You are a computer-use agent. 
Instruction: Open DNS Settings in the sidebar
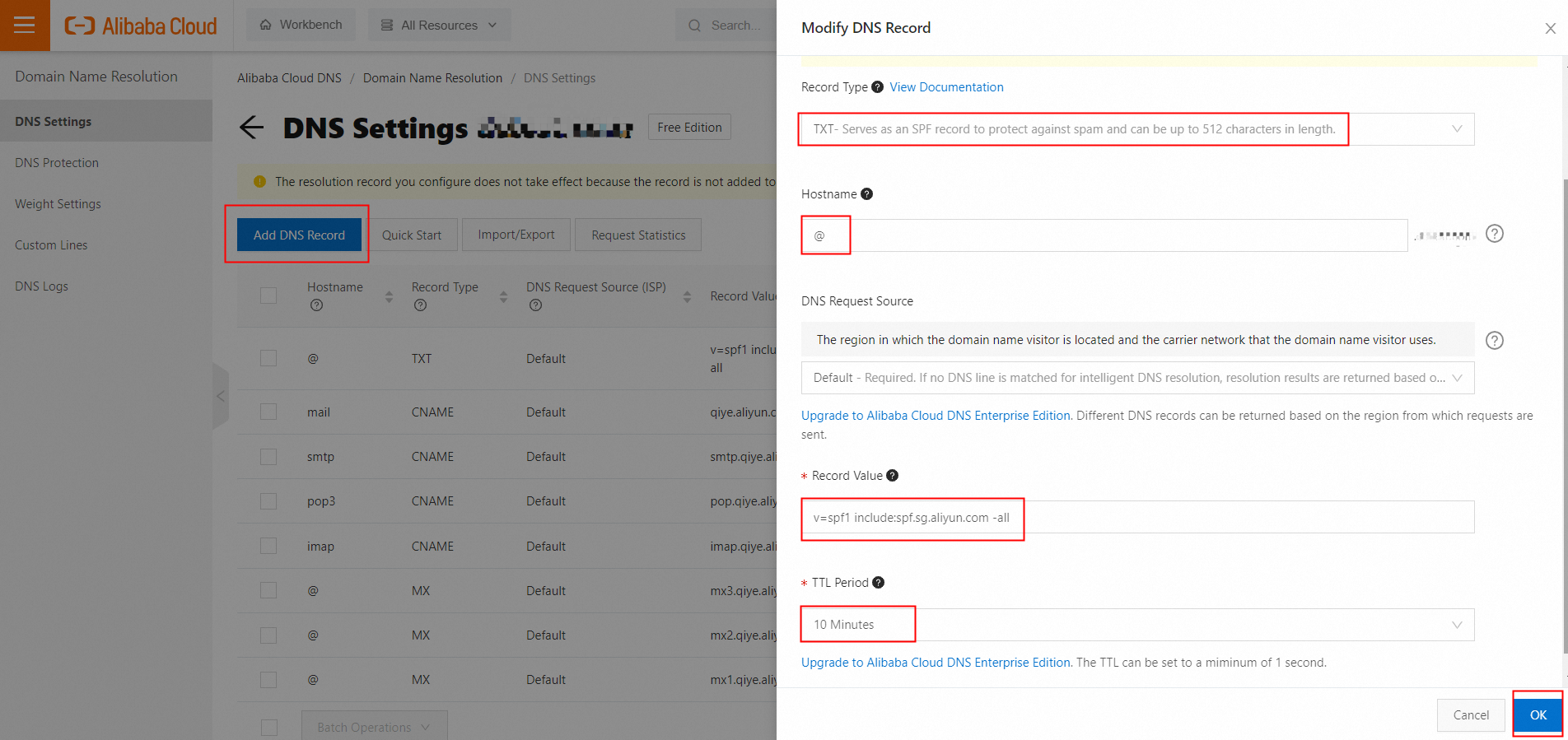point(106,121)
